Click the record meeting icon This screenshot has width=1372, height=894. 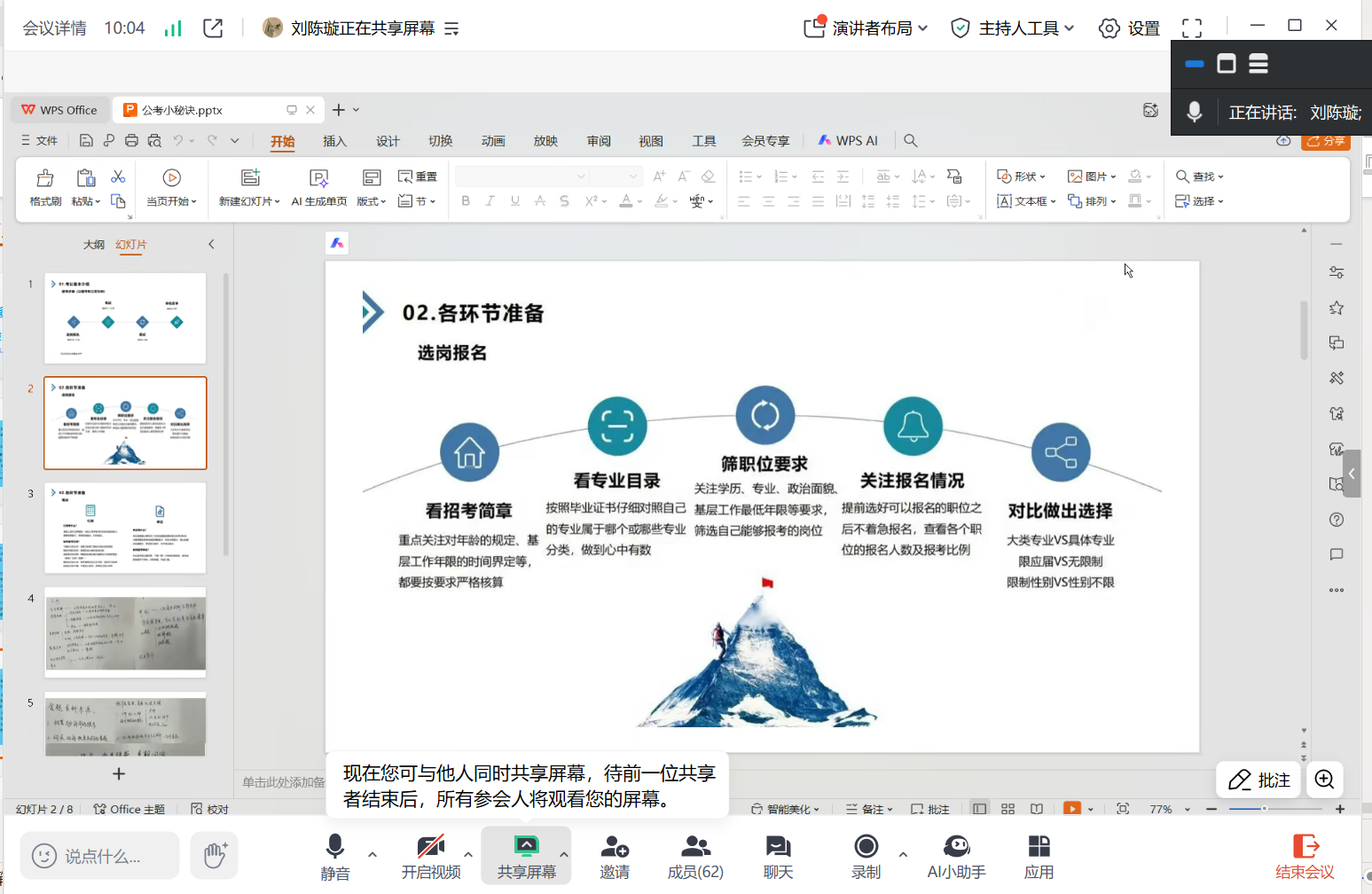[866, 847]
